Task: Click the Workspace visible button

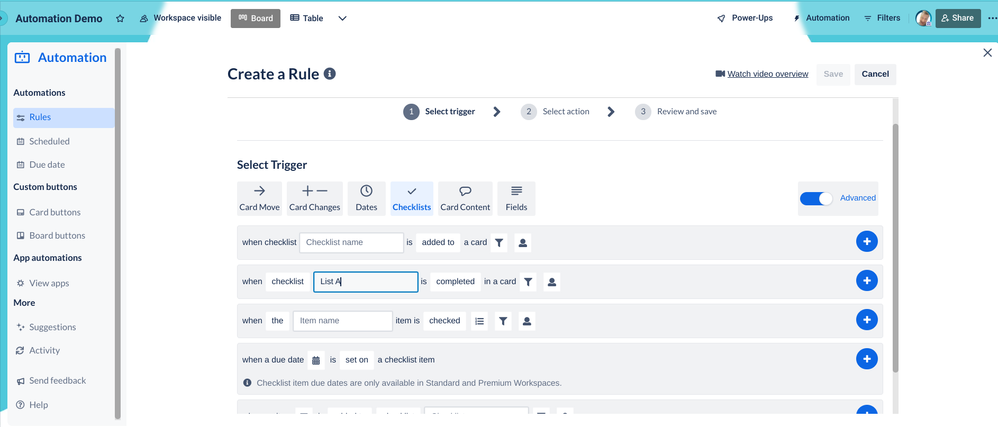Action: (x=180, y=18)
